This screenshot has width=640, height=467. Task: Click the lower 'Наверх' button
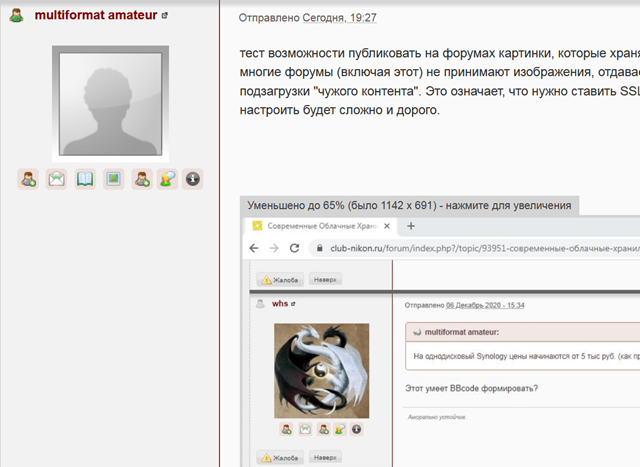(325, 458)
